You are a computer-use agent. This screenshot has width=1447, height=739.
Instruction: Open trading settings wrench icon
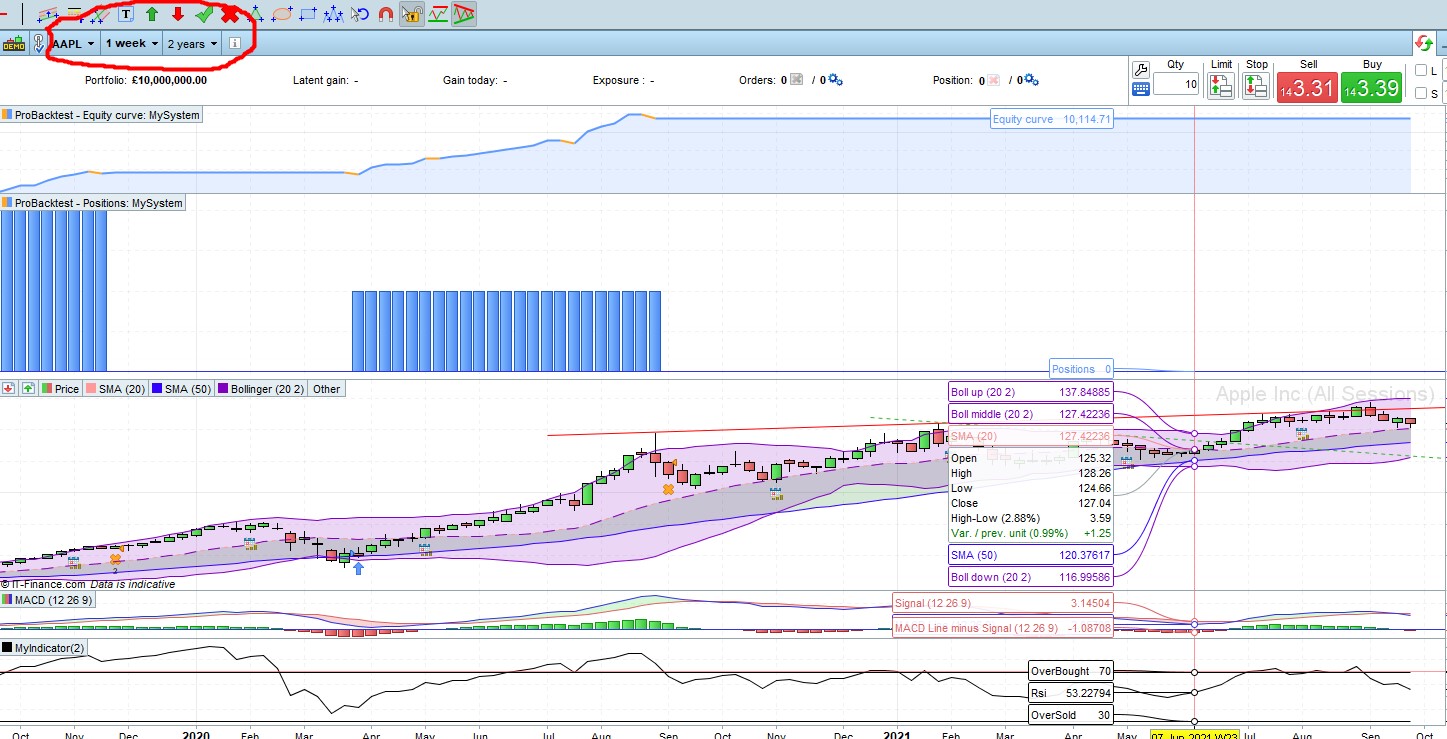[x=1141, y=69]
